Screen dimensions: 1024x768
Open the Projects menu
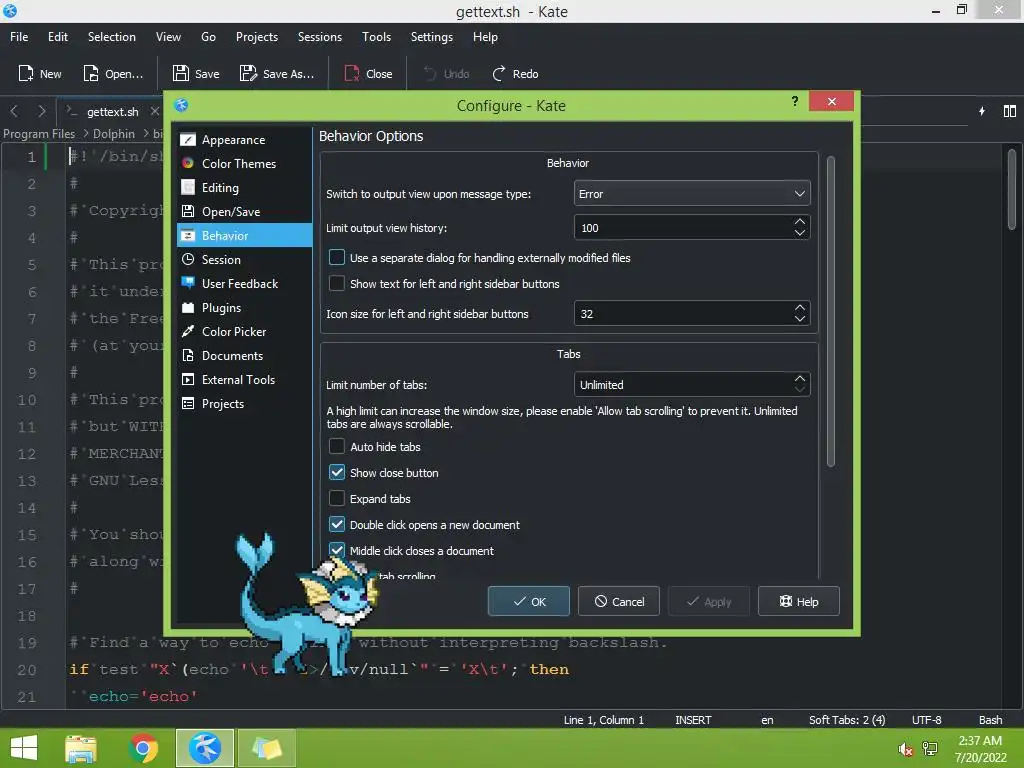pos(257,37)
